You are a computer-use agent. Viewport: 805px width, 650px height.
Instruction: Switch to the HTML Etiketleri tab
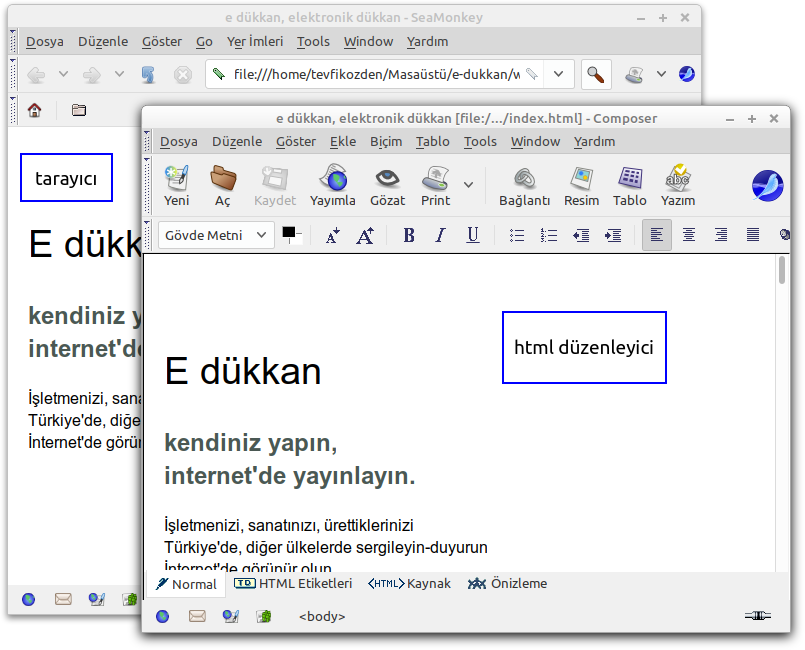pos(293,584)
